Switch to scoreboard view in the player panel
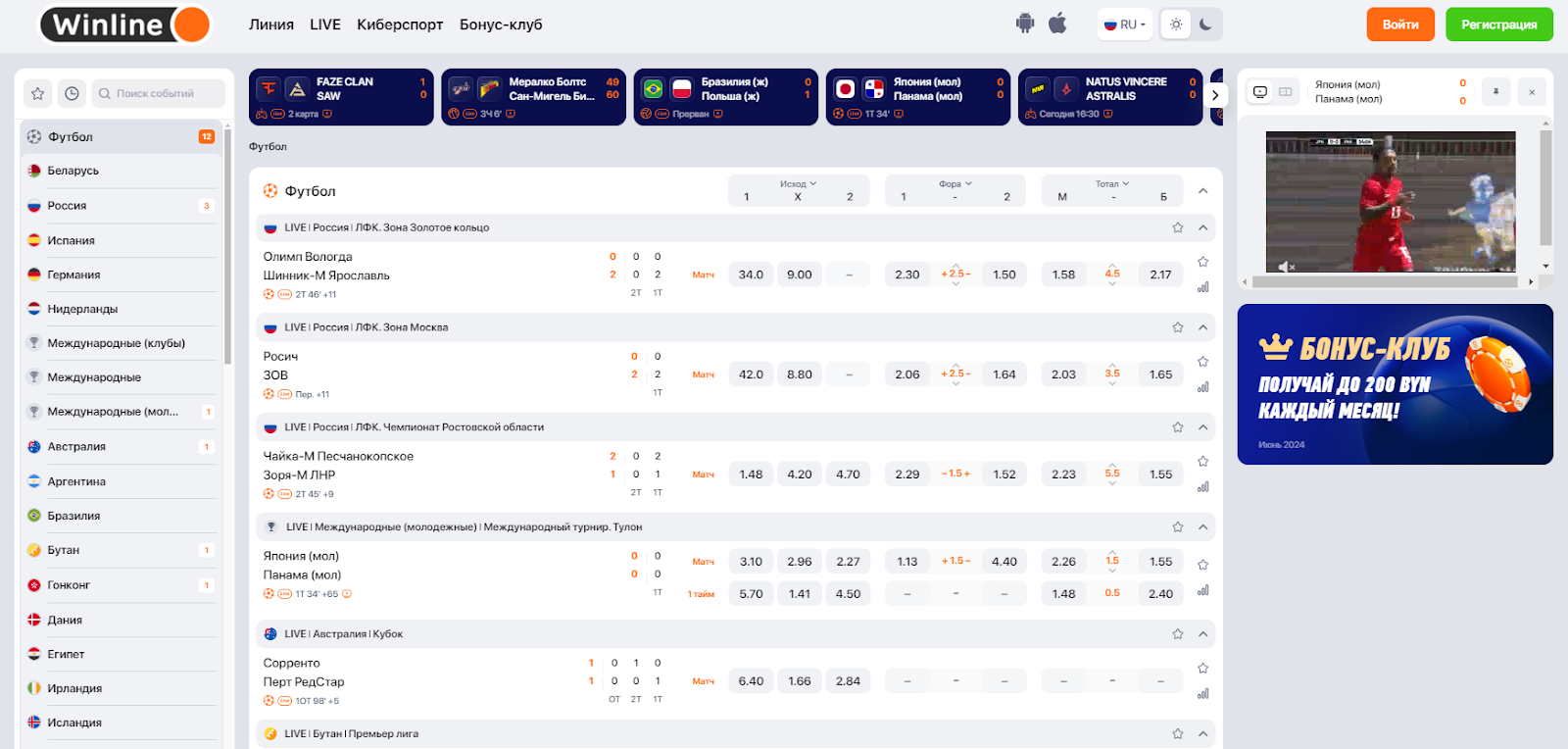Viewport: 1568px width, 749px height. [x=1285, y=92]
